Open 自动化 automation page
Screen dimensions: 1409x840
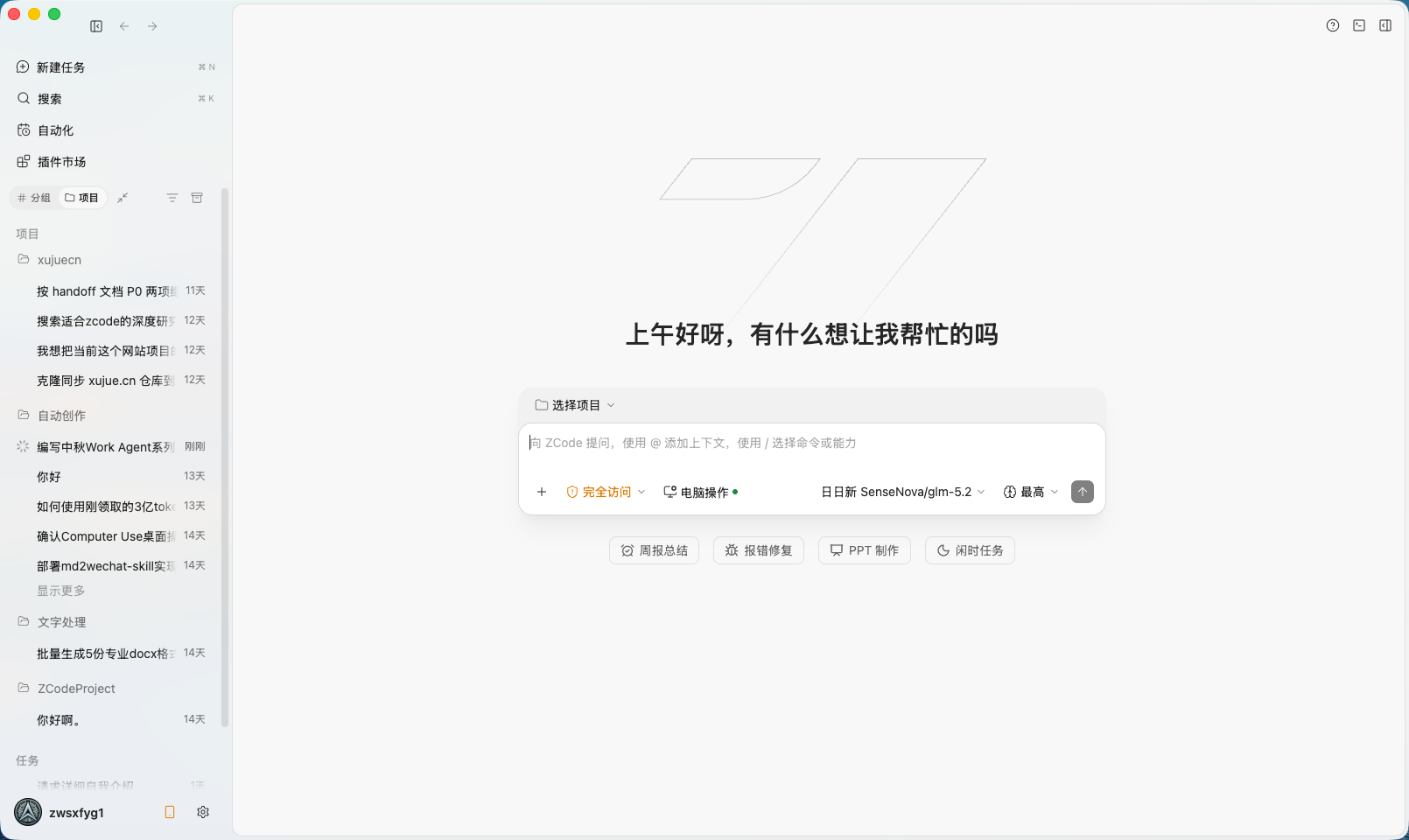pyautogui.click(x=115, y=130)
